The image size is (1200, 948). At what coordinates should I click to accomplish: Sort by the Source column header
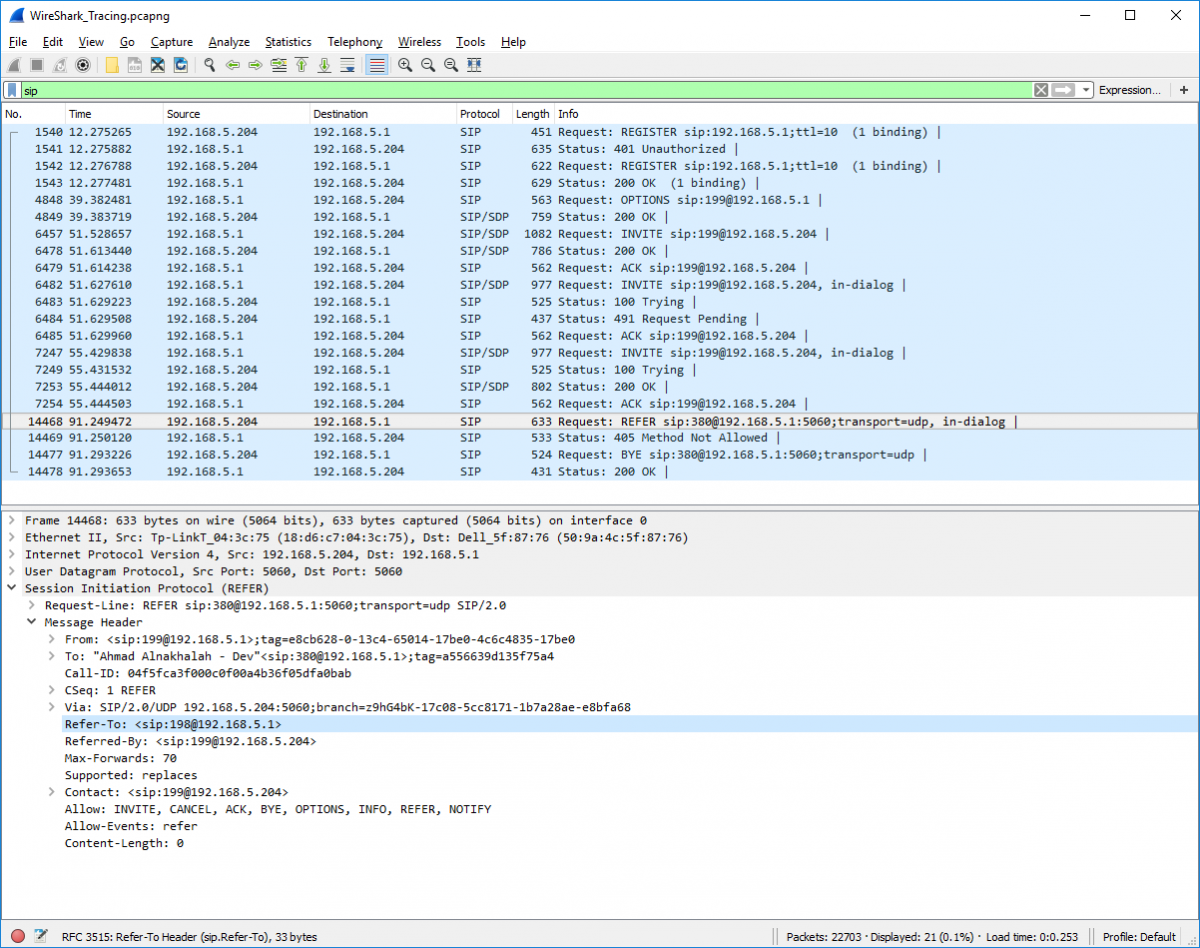[x=235, y=114]
